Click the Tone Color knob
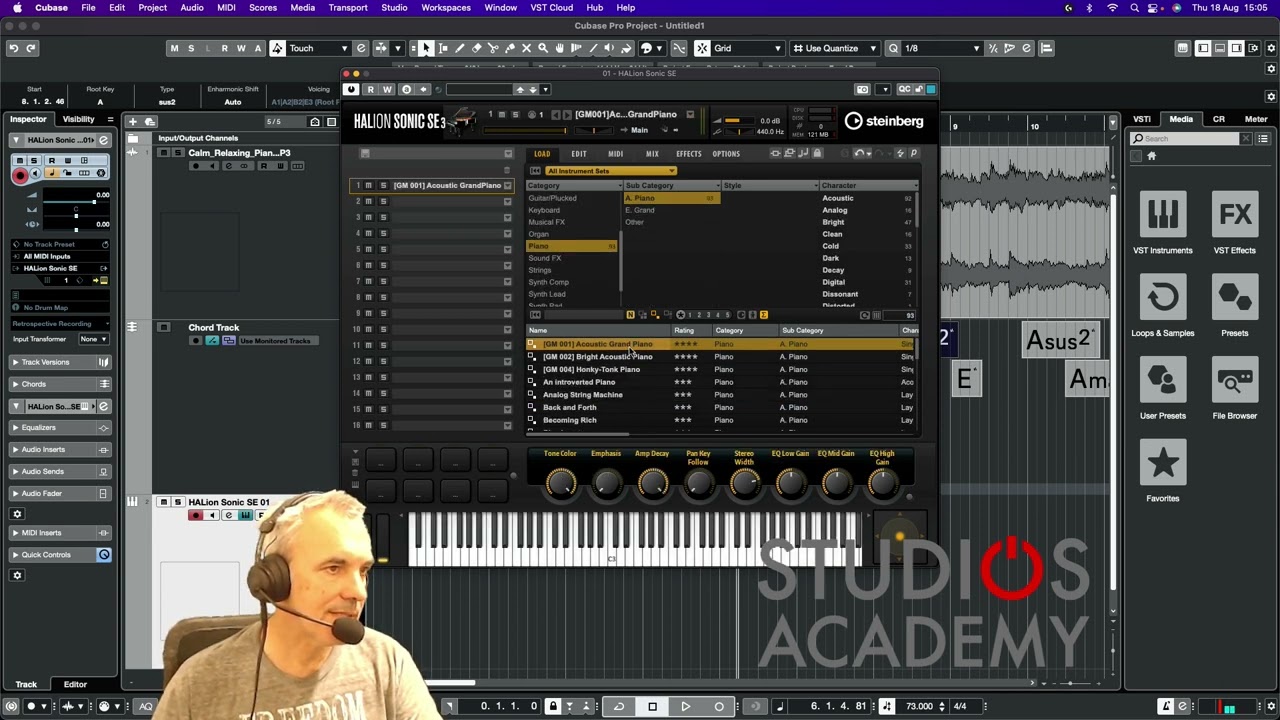The width and height of the screenshot is (1280, 720). pyautogui.click(x=561, y=484)
